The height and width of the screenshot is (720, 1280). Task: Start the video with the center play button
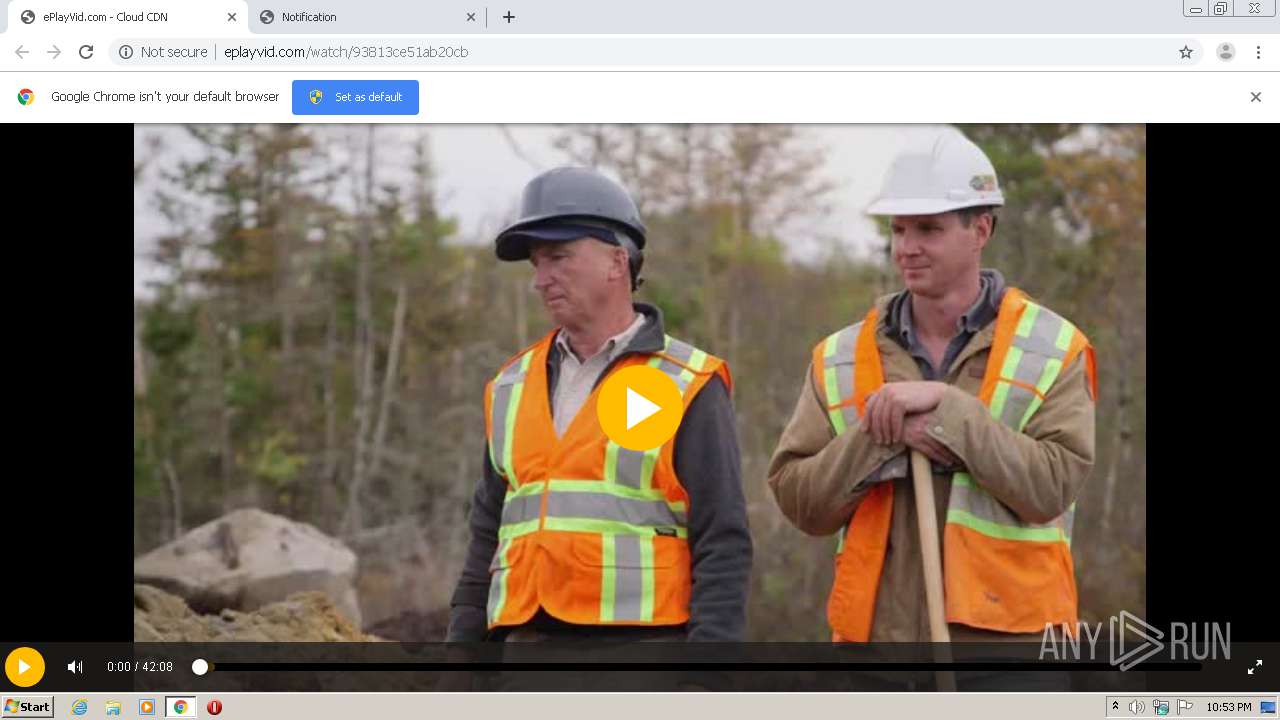640,408
